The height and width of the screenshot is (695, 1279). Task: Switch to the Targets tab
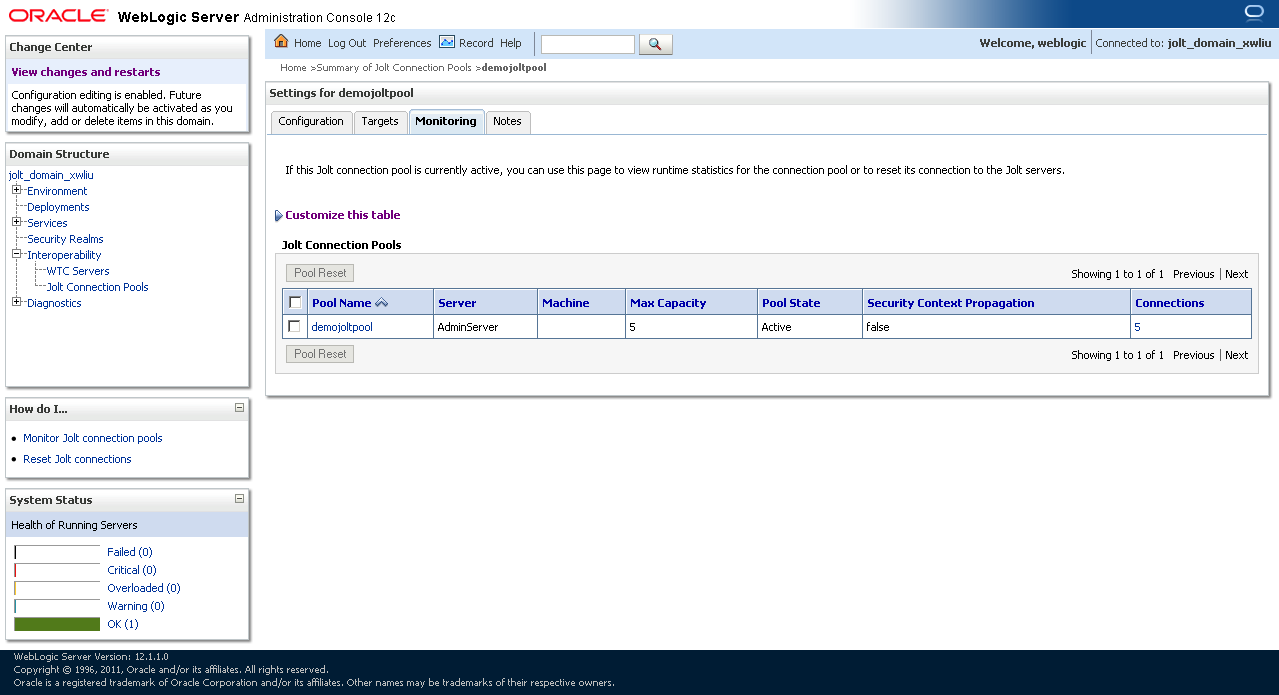point(380,121)
